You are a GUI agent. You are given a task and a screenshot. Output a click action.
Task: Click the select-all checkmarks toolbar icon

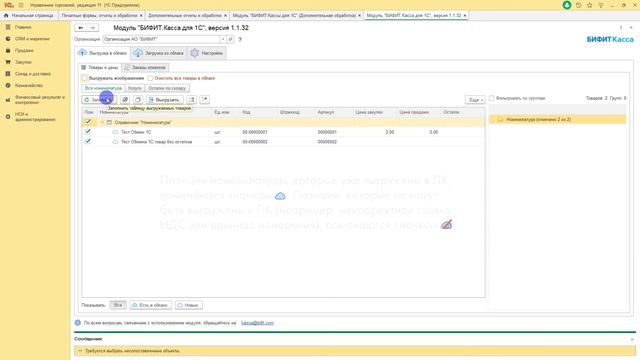125,100
